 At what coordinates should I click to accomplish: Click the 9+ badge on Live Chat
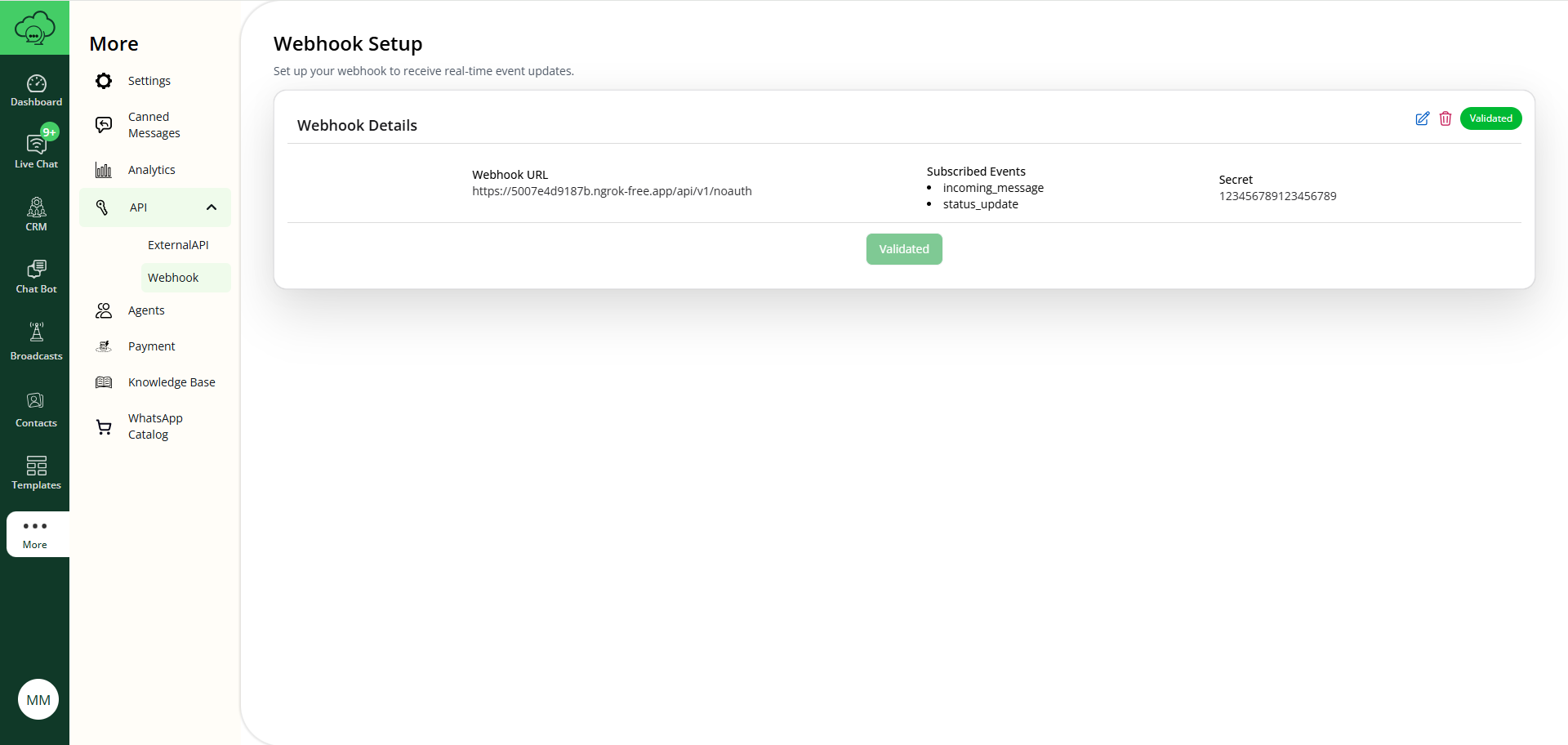pyautogui.click(x=50, y=131)
